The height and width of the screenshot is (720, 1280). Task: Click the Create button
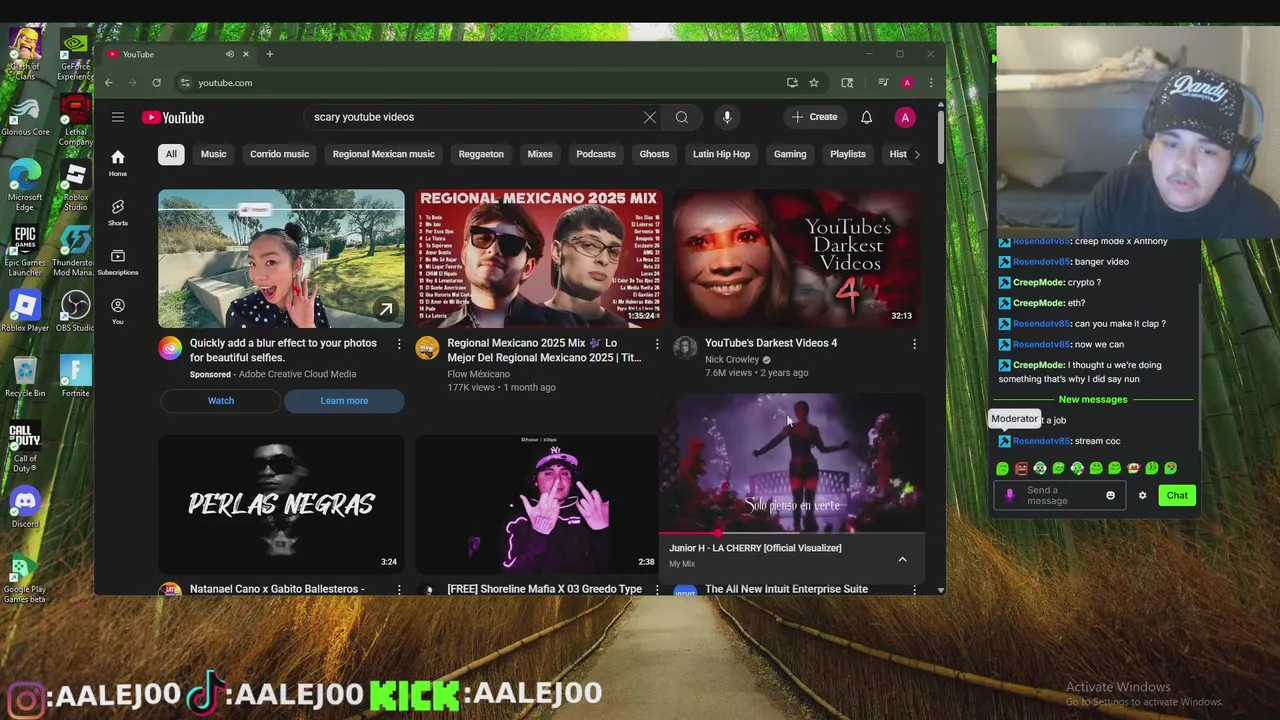pyautogui.click(x=815, y=117)
